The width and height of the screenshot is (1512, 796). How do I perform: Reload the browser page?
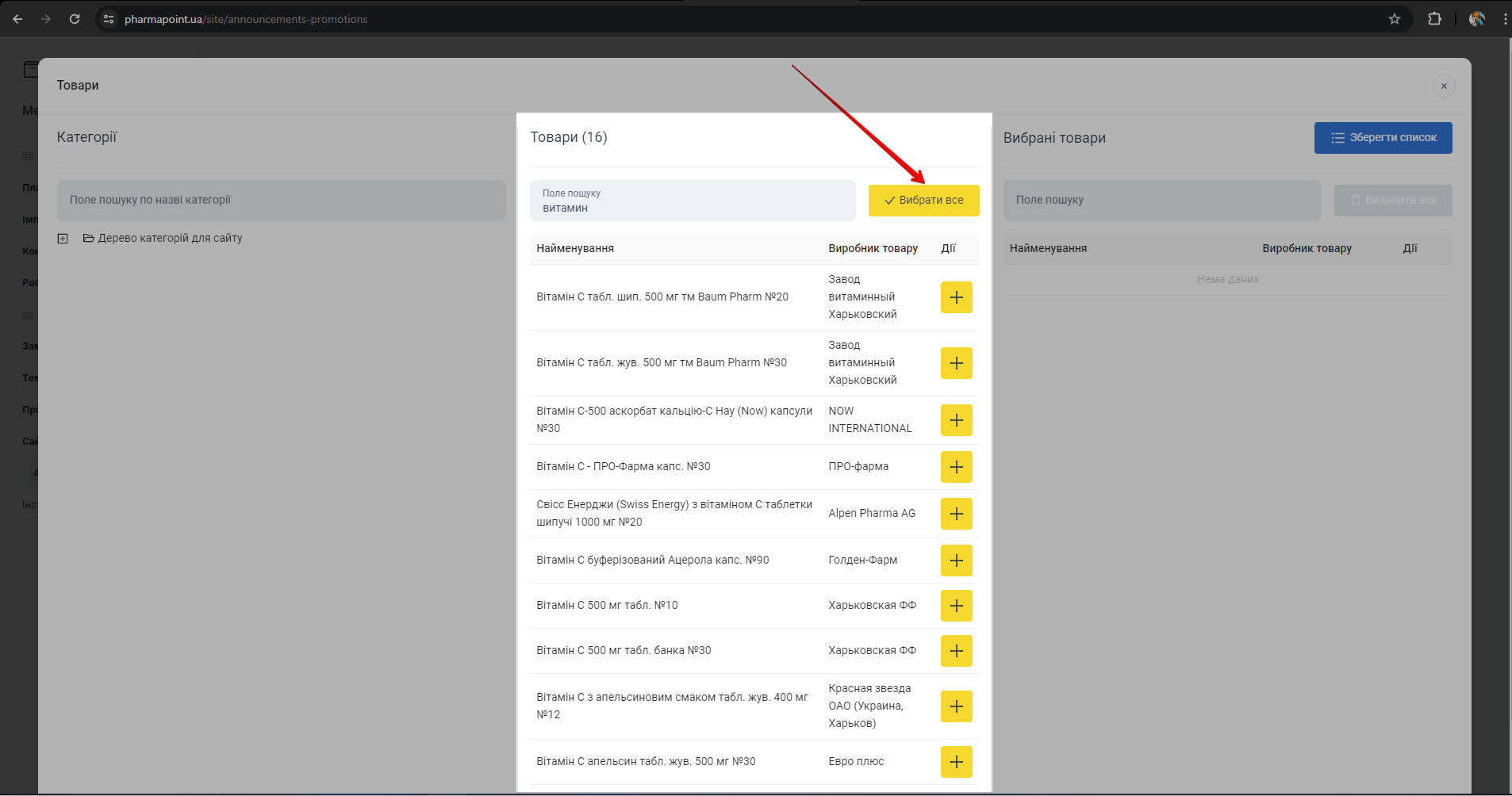(x=75, y=19)
